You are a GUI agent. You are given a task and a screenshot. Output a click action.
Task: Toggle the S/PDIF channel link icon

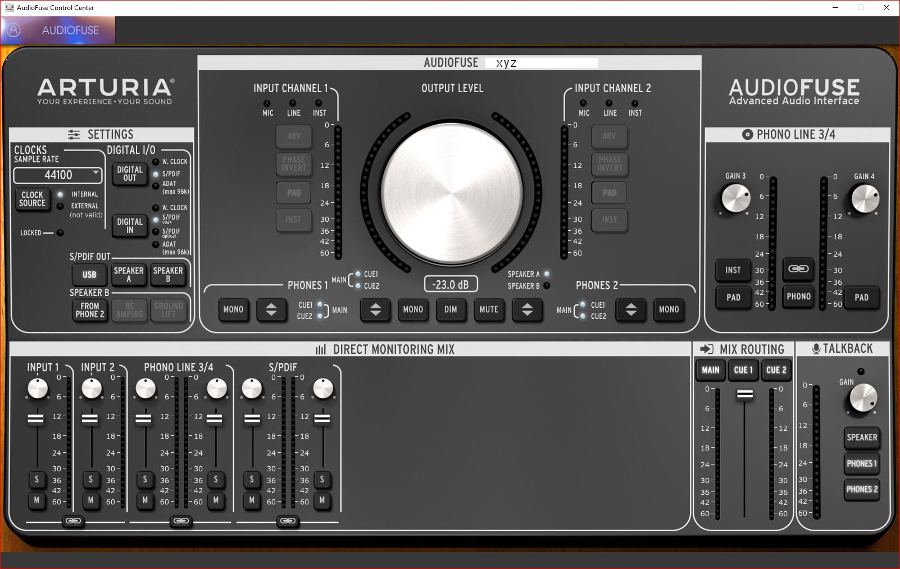pyautogui.click(x=288, y=521)
